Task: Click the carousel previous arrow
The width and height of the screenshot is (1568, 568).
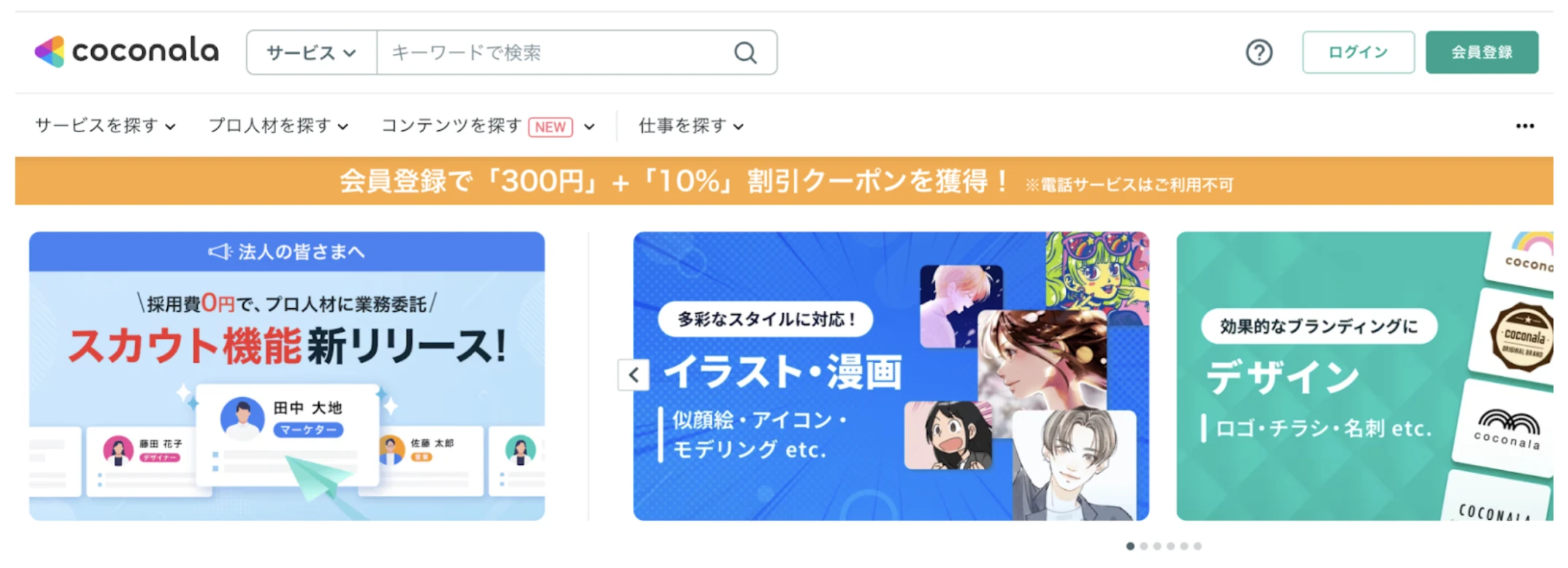Action: tap(633, 375)
